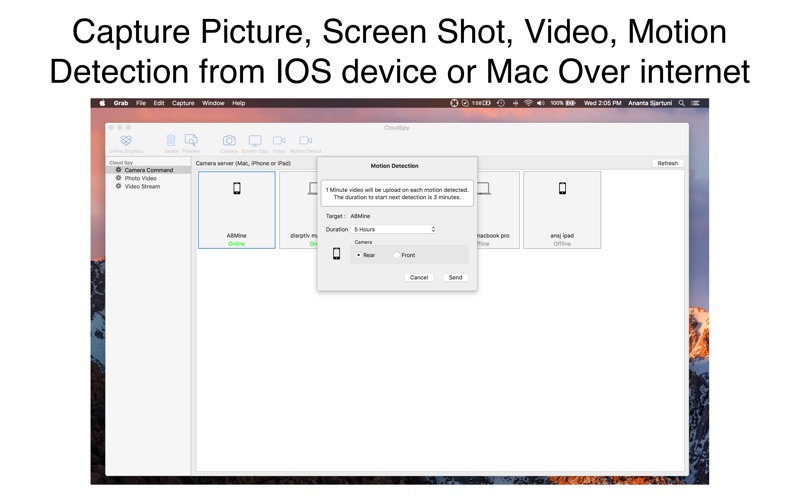Open the Preview toolbar icon
Viewport: 800px width, 500px height.
tap(191, 140)
